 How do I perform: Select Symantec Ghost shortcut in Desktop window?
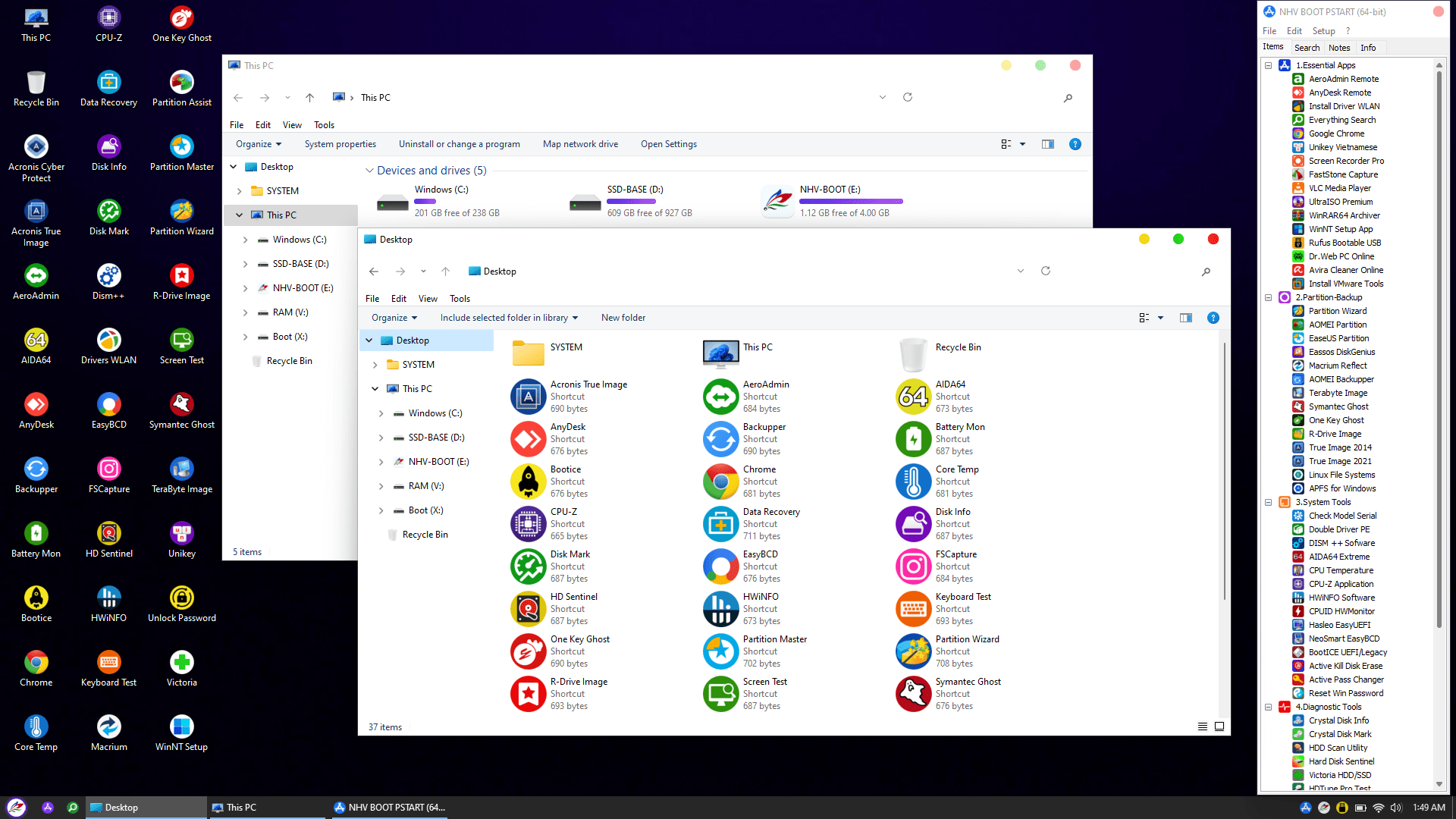click(x=949, y=694)
